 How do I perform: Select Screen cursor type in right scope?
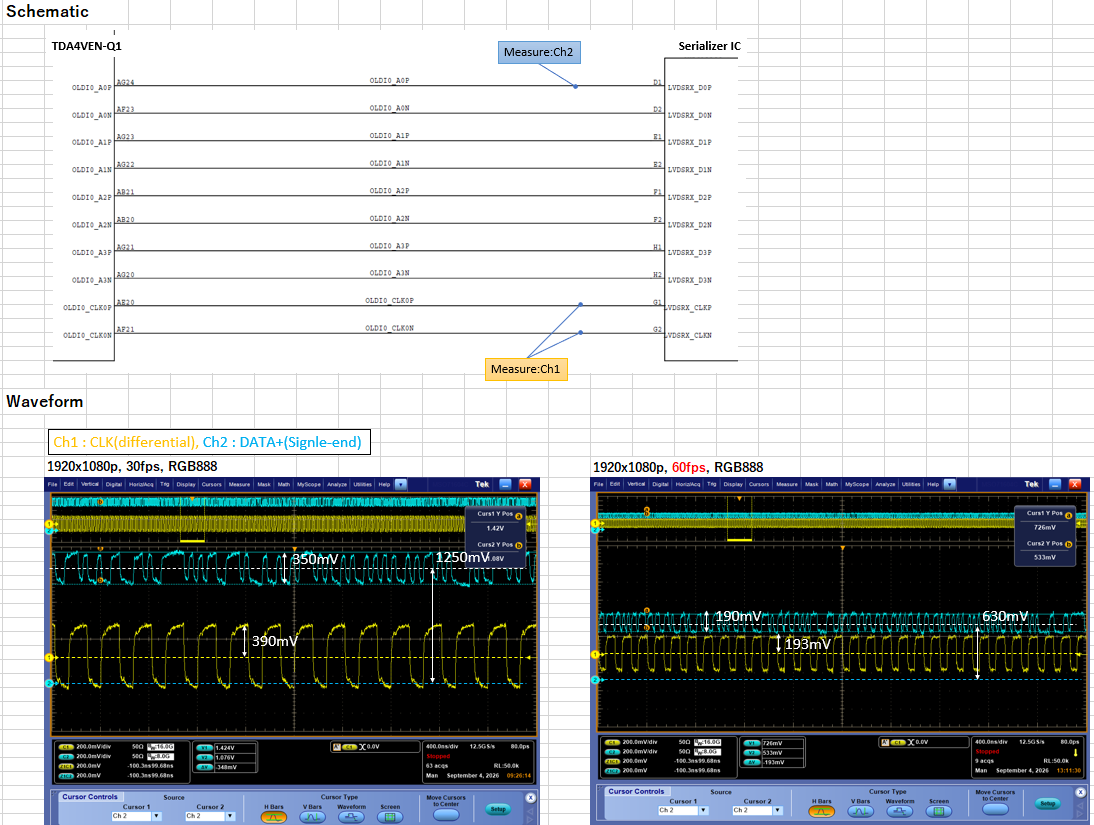[938, 811]
